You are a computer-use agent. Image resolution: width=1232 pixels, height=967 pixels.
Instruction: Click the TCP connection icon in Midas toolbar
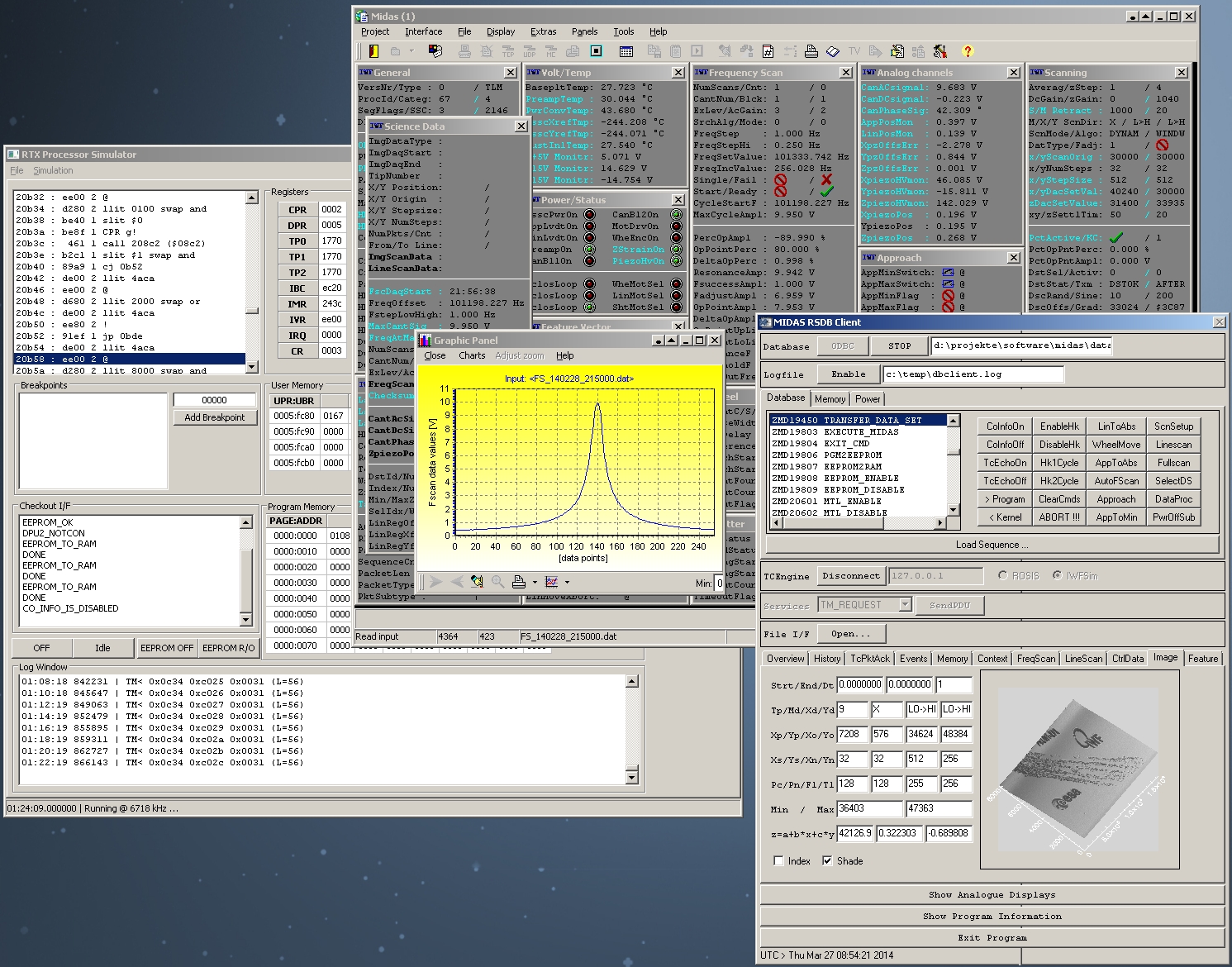tap(508, 51)
